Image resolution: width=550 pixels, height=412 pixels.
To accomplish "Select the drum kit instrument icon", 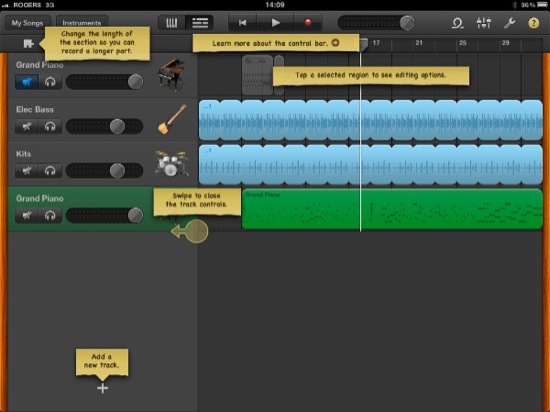I will coord(172,163).
